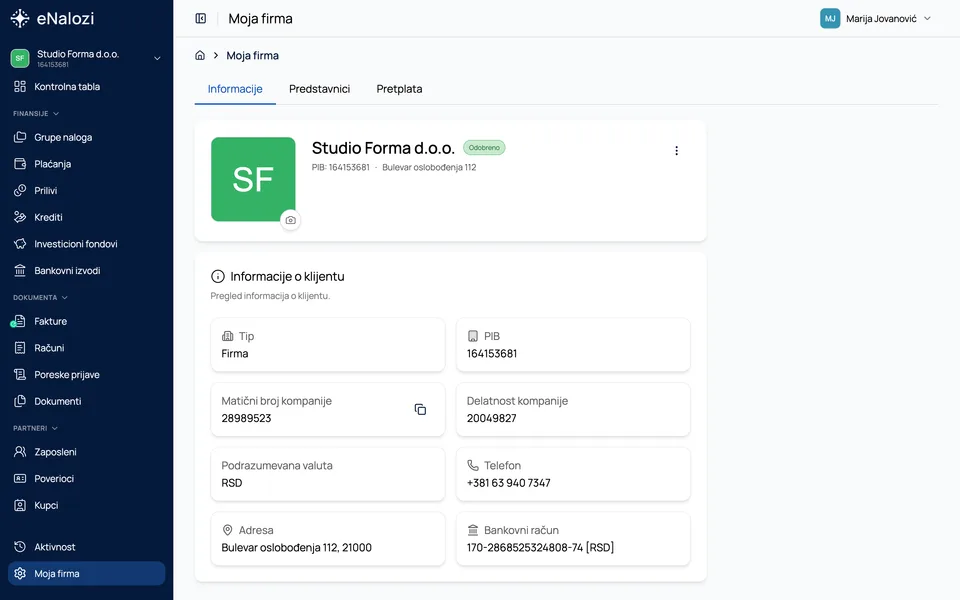960x600 pixels.
Task: Click the Moja firma page title in header
Action: point(260,18)
